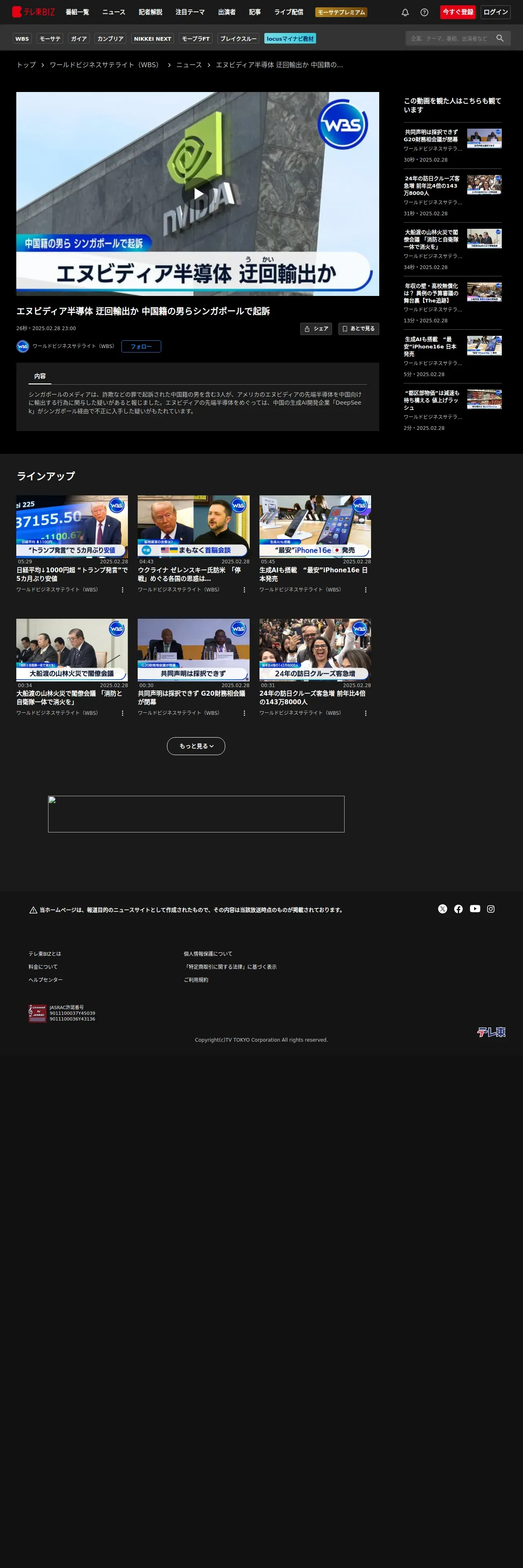Screen dimensions: 523x1568
Task: Open ライブ配信 in top navigation
Action: click(x=289, y=12)
